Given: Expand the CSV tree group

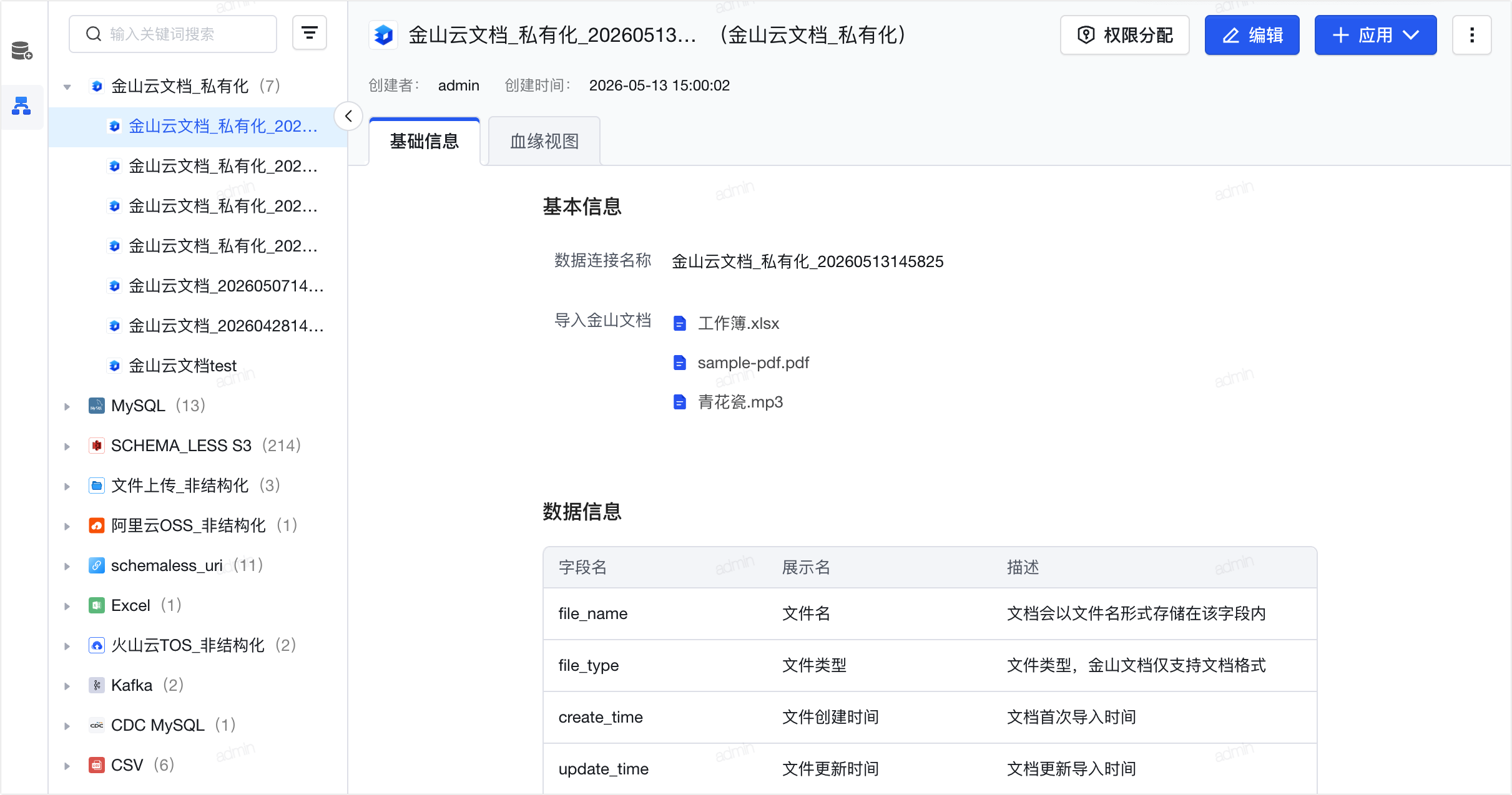Looking at the screenshot, I should (67, 766).
